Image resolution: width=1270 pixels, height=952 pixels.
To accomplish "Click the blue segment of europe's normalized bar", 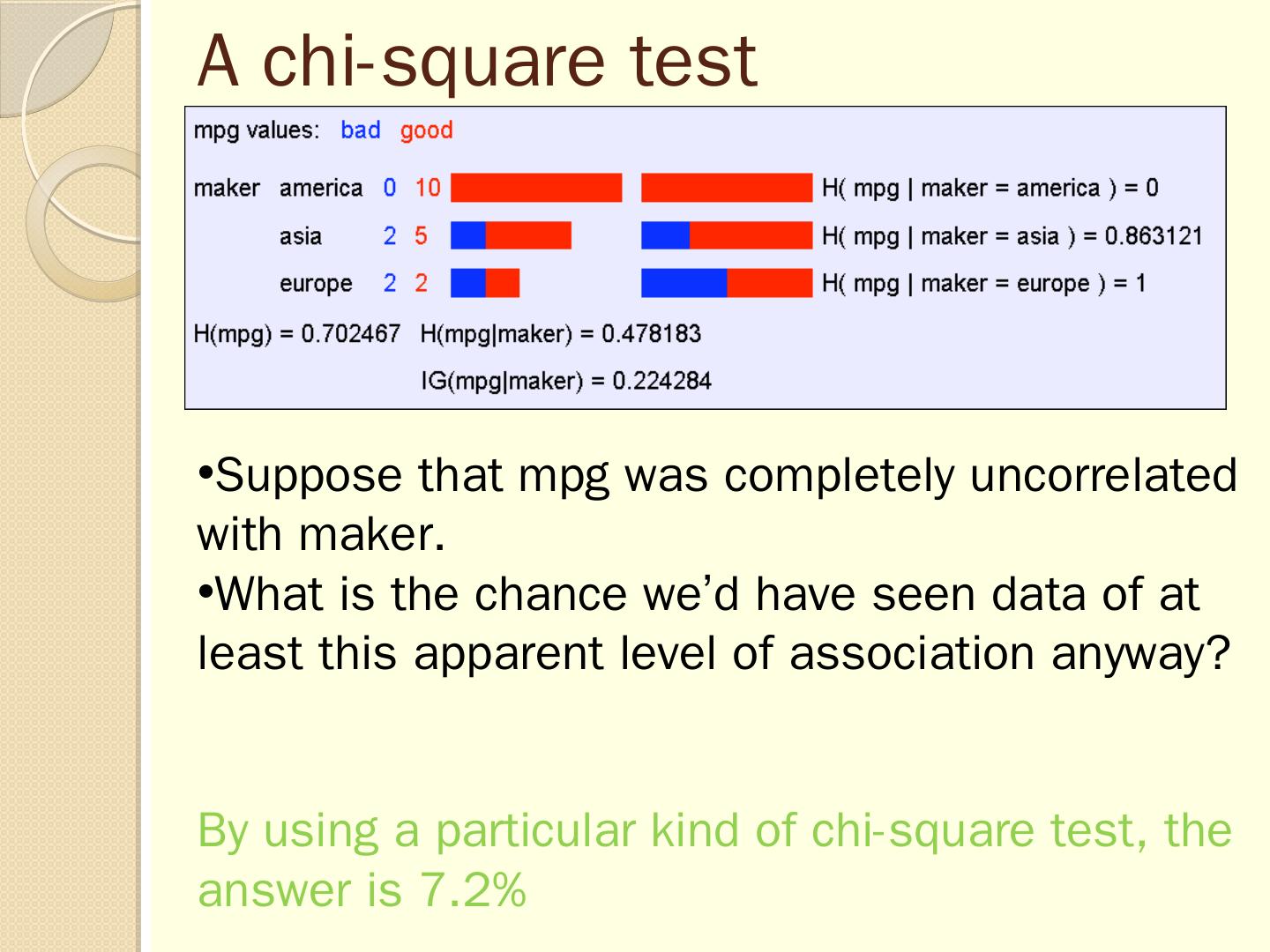I will [684, 283].
